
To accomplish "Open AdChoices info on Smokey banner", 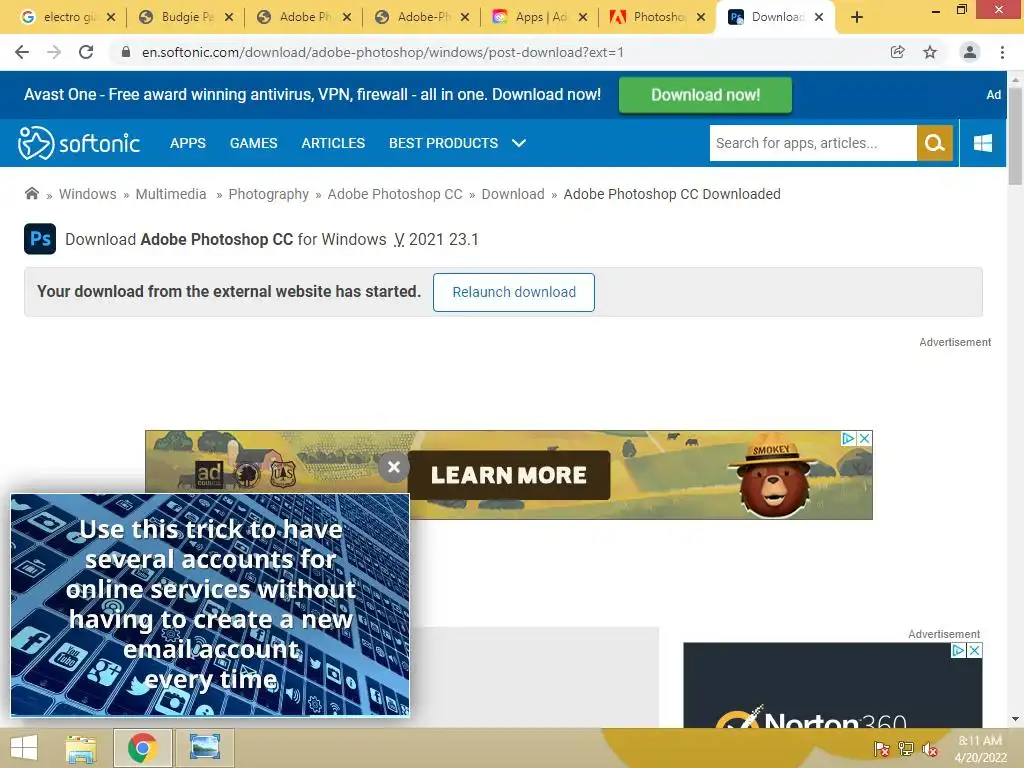I will pyautogui.click(x=848, y=438).
